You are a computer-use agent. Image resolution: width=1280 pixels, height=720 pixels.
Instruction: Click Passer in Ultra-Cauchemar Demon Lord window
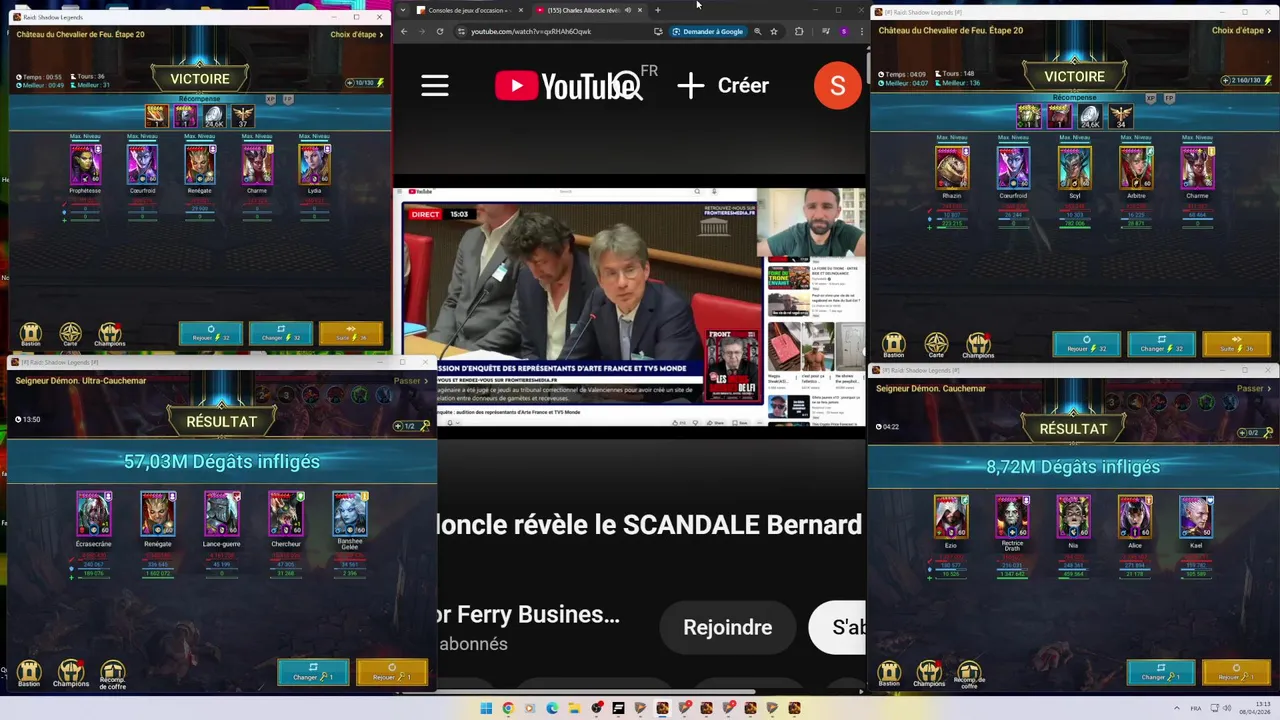(410, 381)
